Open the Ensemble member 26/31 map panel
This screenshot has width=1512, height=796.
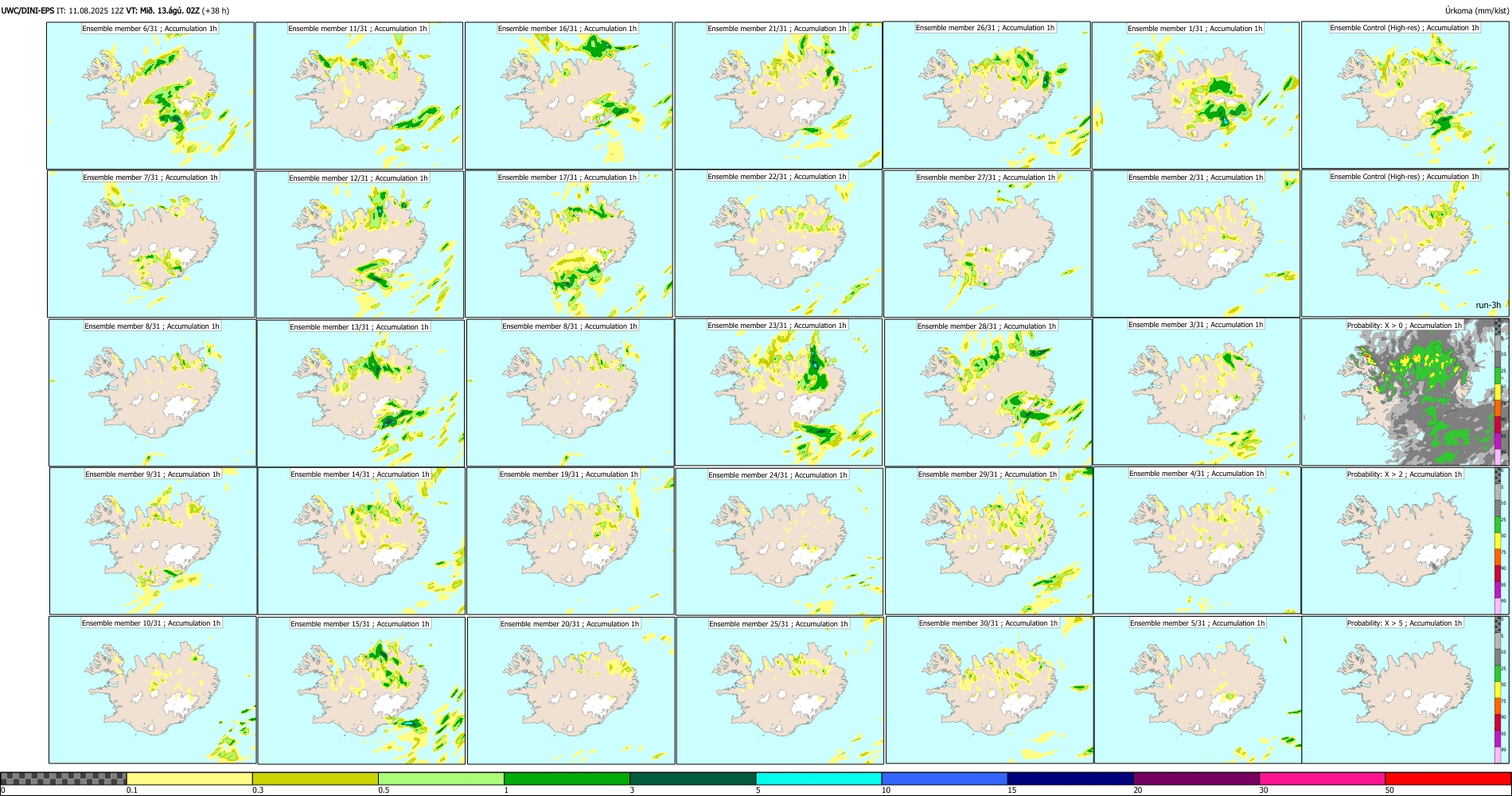(x=987, y=95)
